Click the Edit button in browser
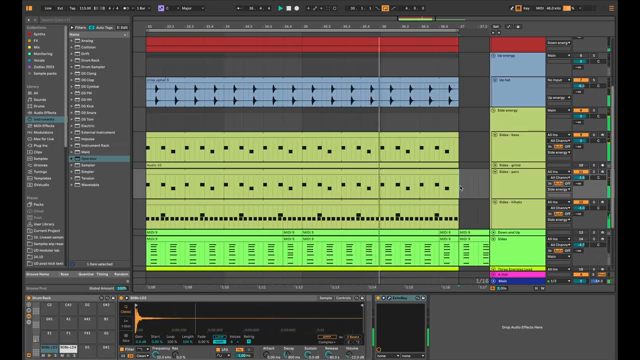The height and width of the screenshot is (360, 640). click(122, 28)
